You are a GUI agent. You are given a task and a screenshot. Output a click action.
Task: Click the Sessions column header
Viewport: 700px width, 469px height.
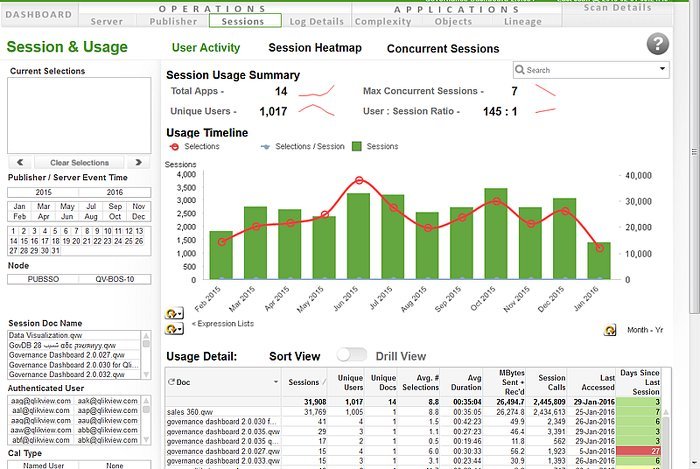pos(304,382)
